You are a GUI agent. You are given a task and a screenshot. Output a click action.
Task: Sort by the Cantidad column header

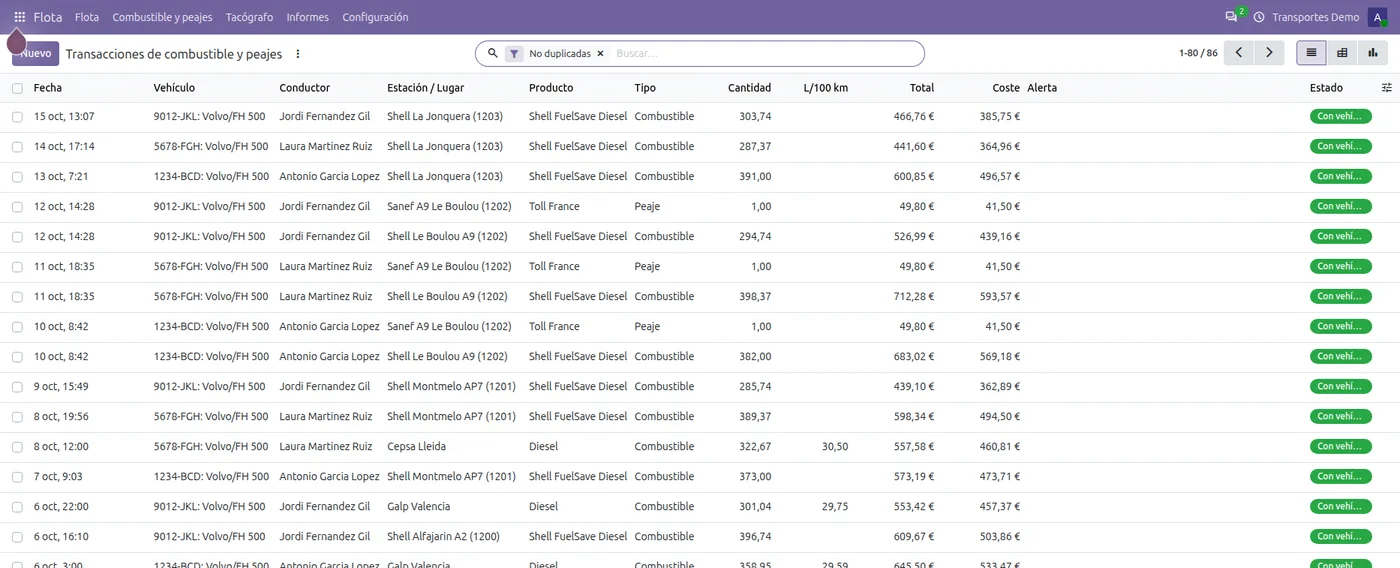click(x=749, y=88)
